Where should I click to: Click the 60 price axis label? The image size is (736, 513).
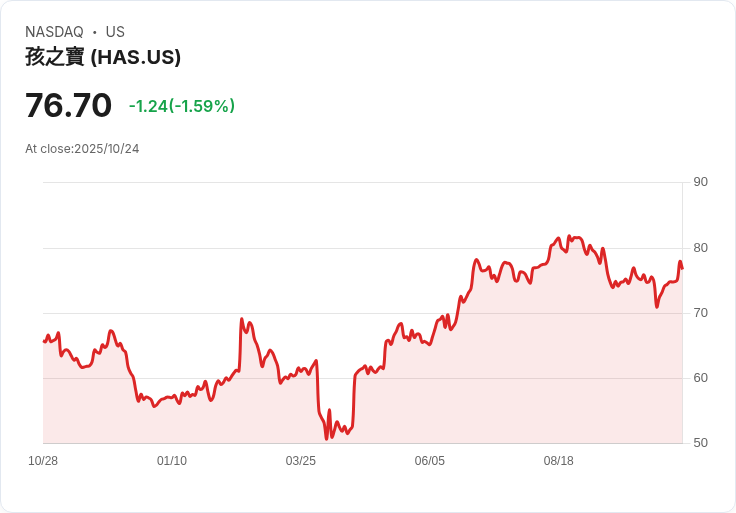[701, 378]
